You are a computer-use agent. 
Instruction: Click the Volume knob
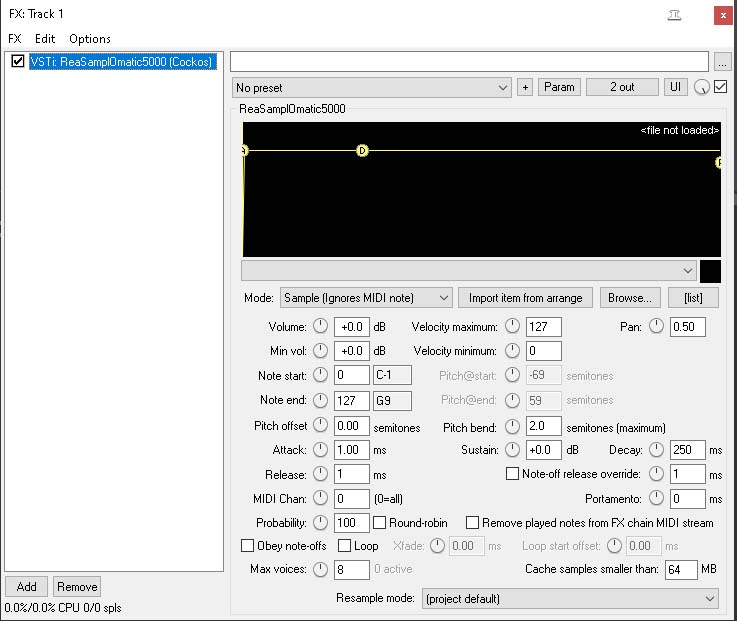pos(320,327)
